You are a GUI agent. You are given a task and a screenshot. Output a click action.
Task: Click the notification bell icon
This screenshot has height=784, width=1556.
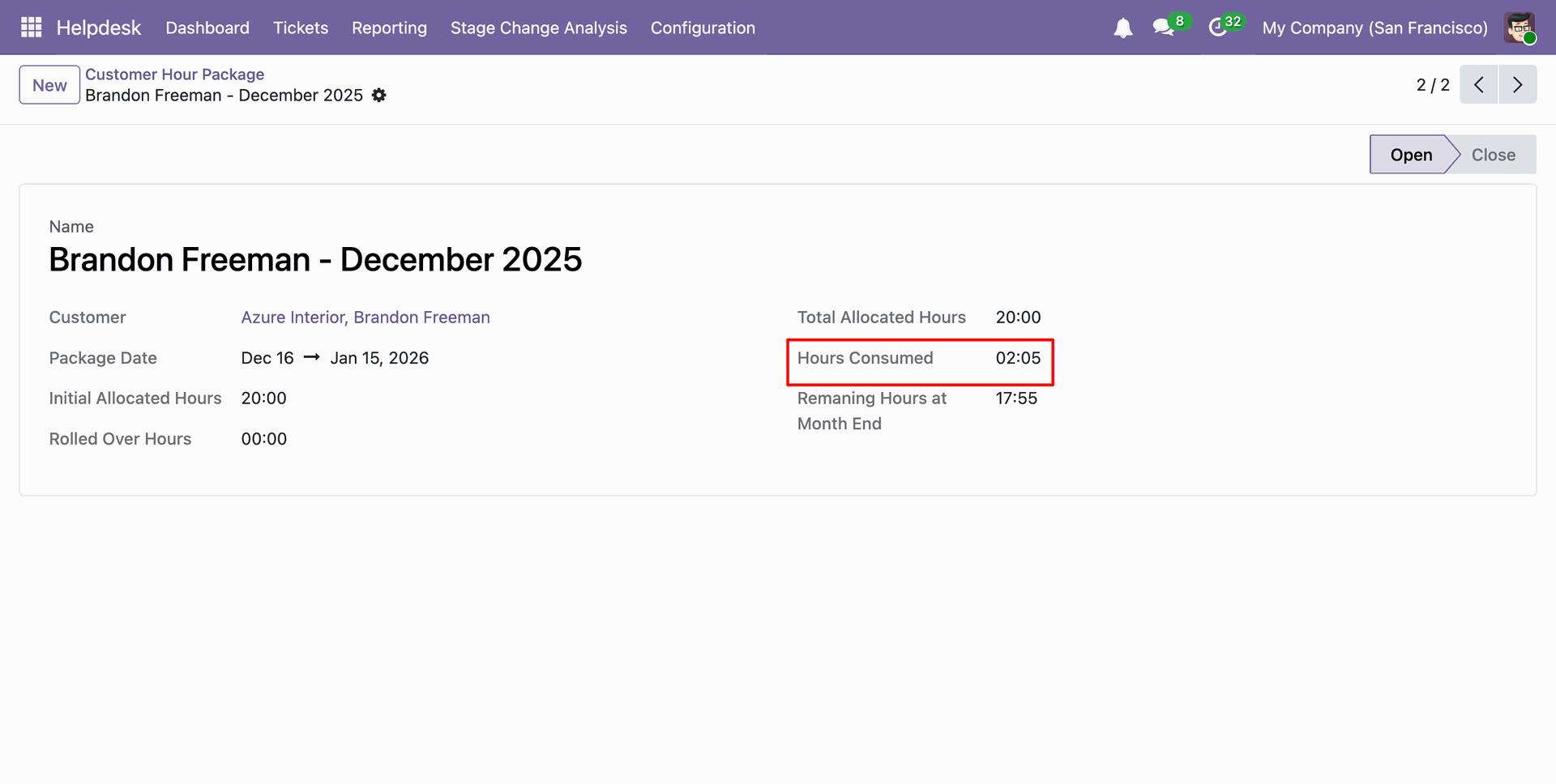click(1122, 28)
